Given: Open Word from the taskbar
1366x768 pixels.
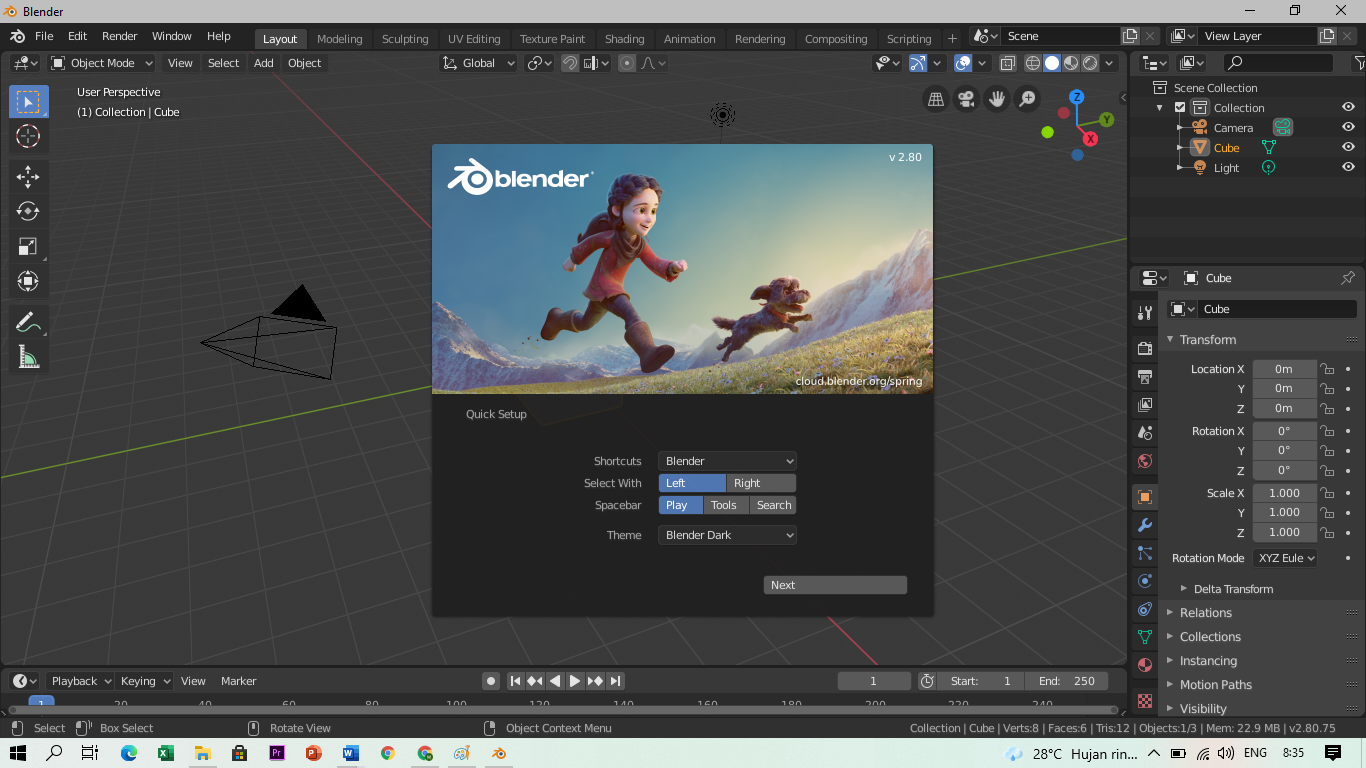Looking at the screenshot, I should (350, 753).
